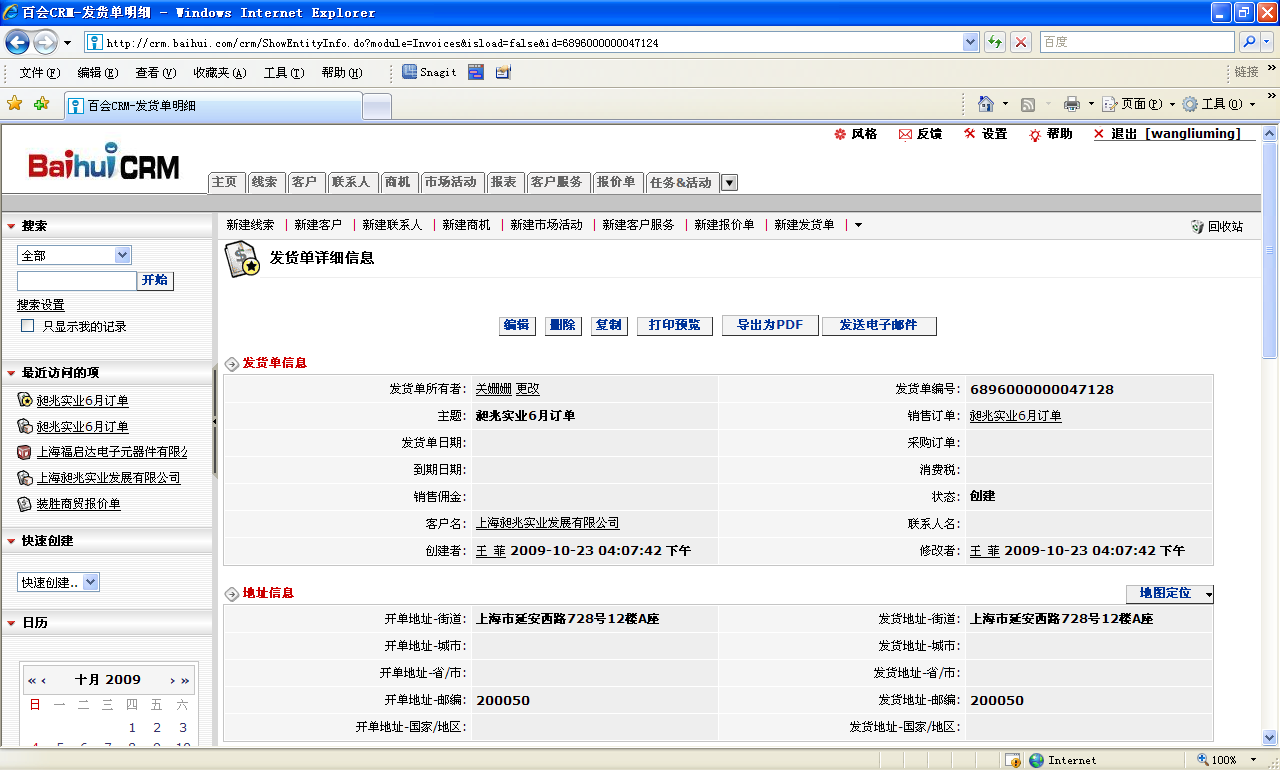Open the 全部 search scope dropdown
Image resolution: width=1280 pixels, height=770 pixels.
[74, 256]
